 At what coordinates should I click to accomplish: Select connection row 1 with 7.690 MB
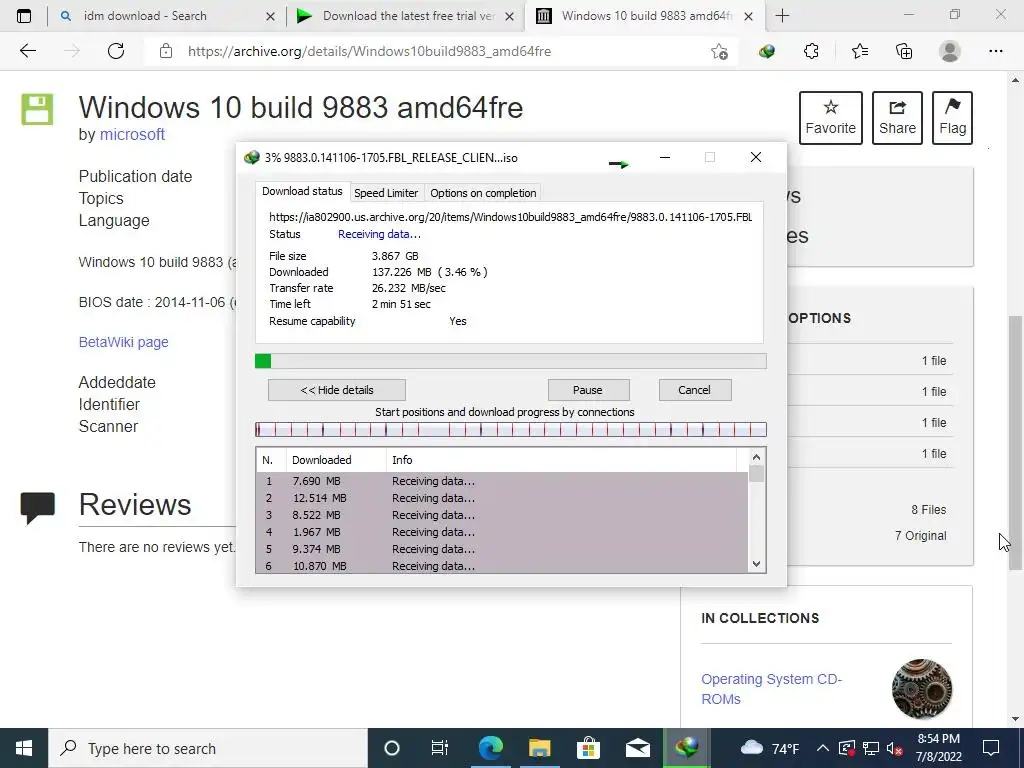tap(502, 481)
